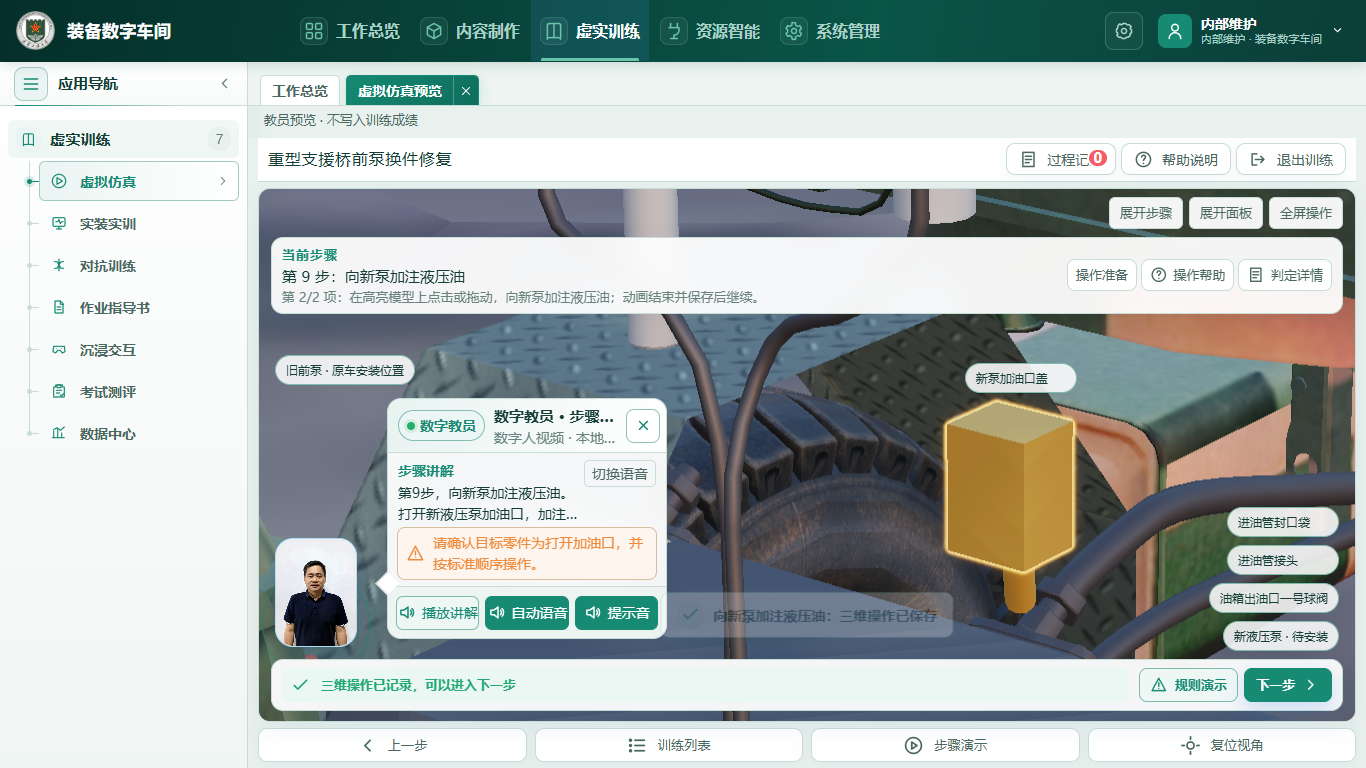
Task: Open the settings gear icon in header
Action: click(1124, 31)
